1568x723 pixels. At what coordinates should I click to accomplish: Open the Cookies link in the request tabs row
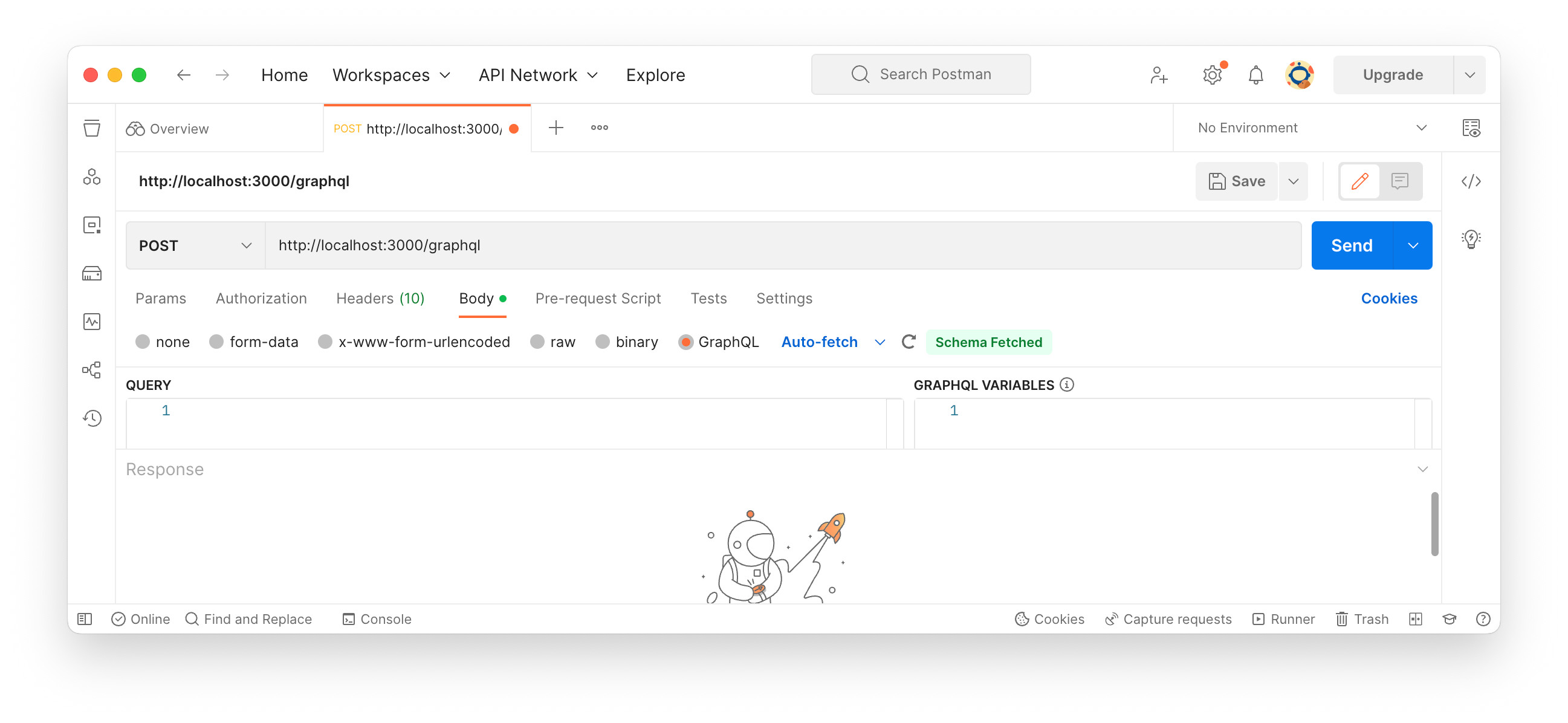point(1388,298)
